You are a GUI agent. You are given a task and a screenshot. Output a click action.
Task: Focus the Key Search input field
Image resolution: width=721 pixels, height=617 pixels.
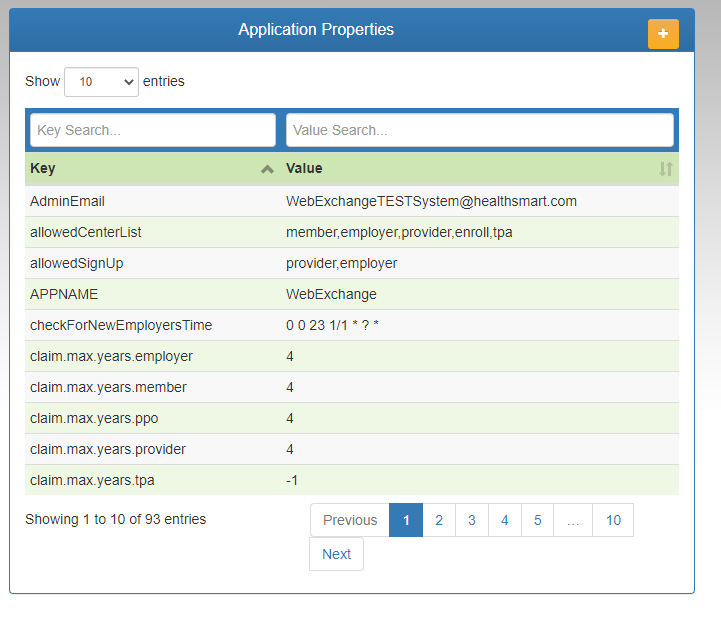pyautogui.click(x=153, y=130)
